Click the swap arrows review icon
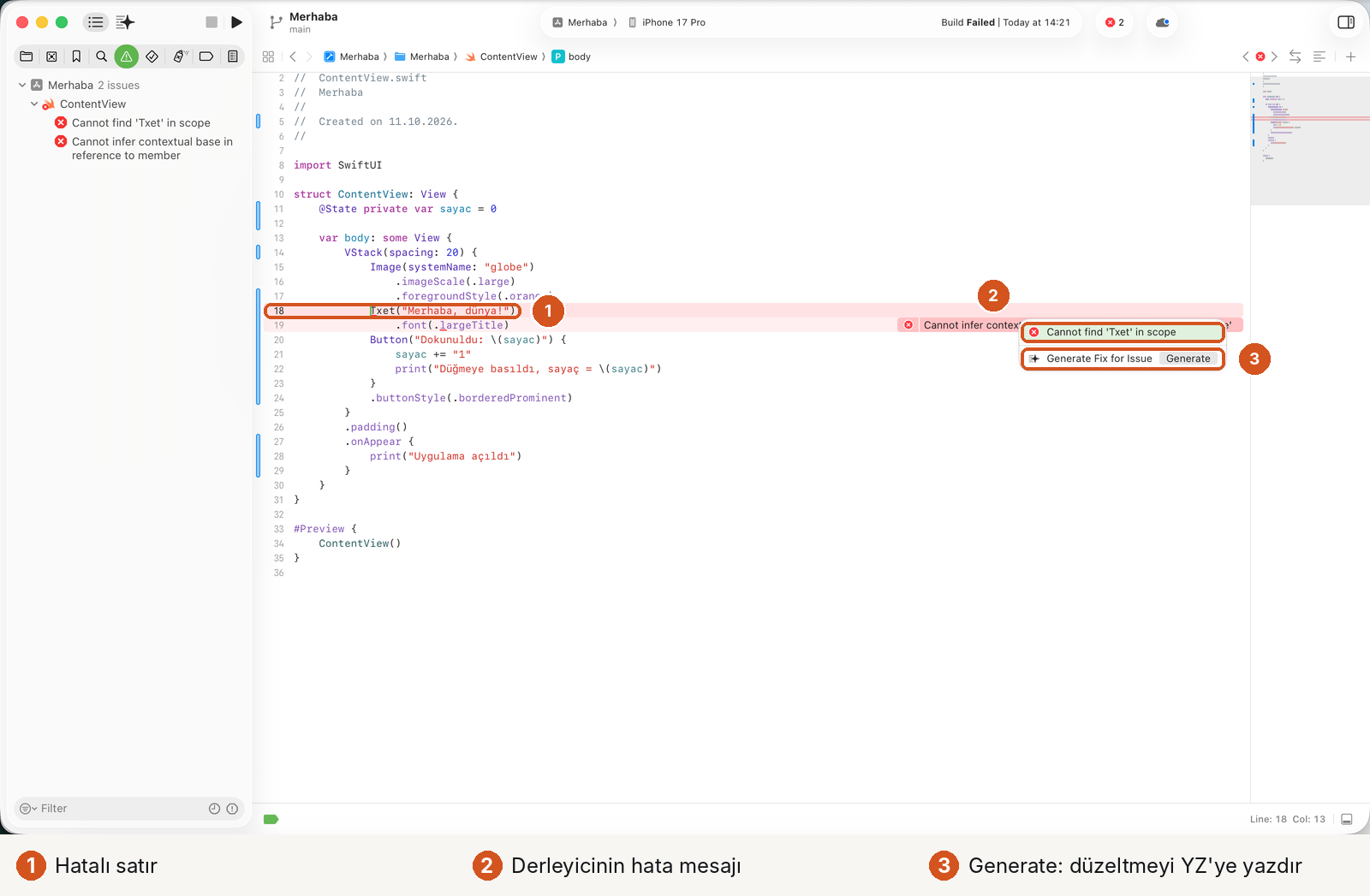This screenshot has height=896, width=1370. tap(1295, 56)
